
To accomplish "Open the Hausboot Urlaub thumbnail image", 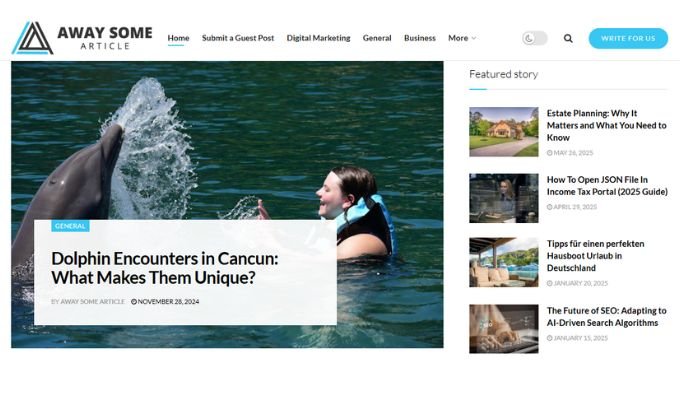I will pos(503,262).
